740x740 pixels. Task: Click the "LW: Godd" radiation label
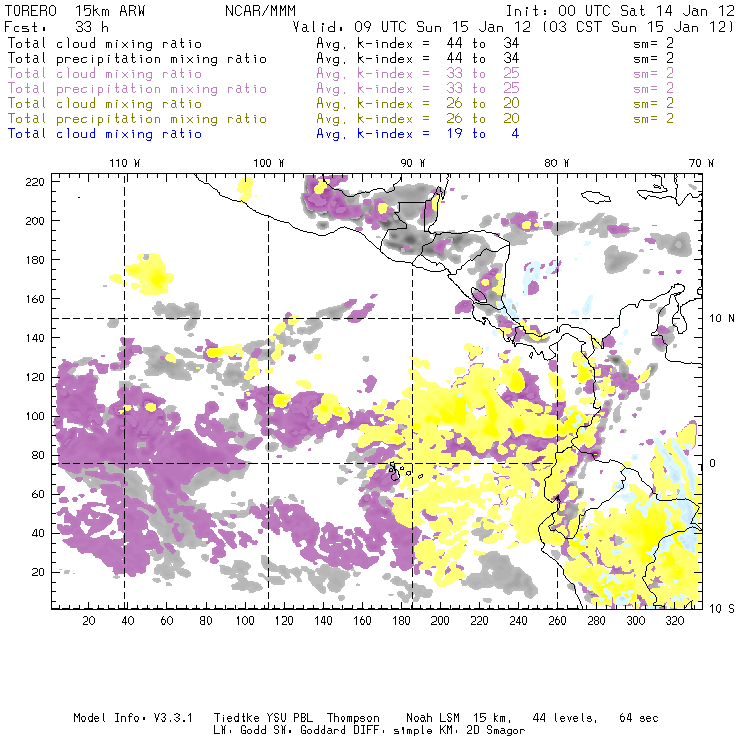click(x=239, y=731)
